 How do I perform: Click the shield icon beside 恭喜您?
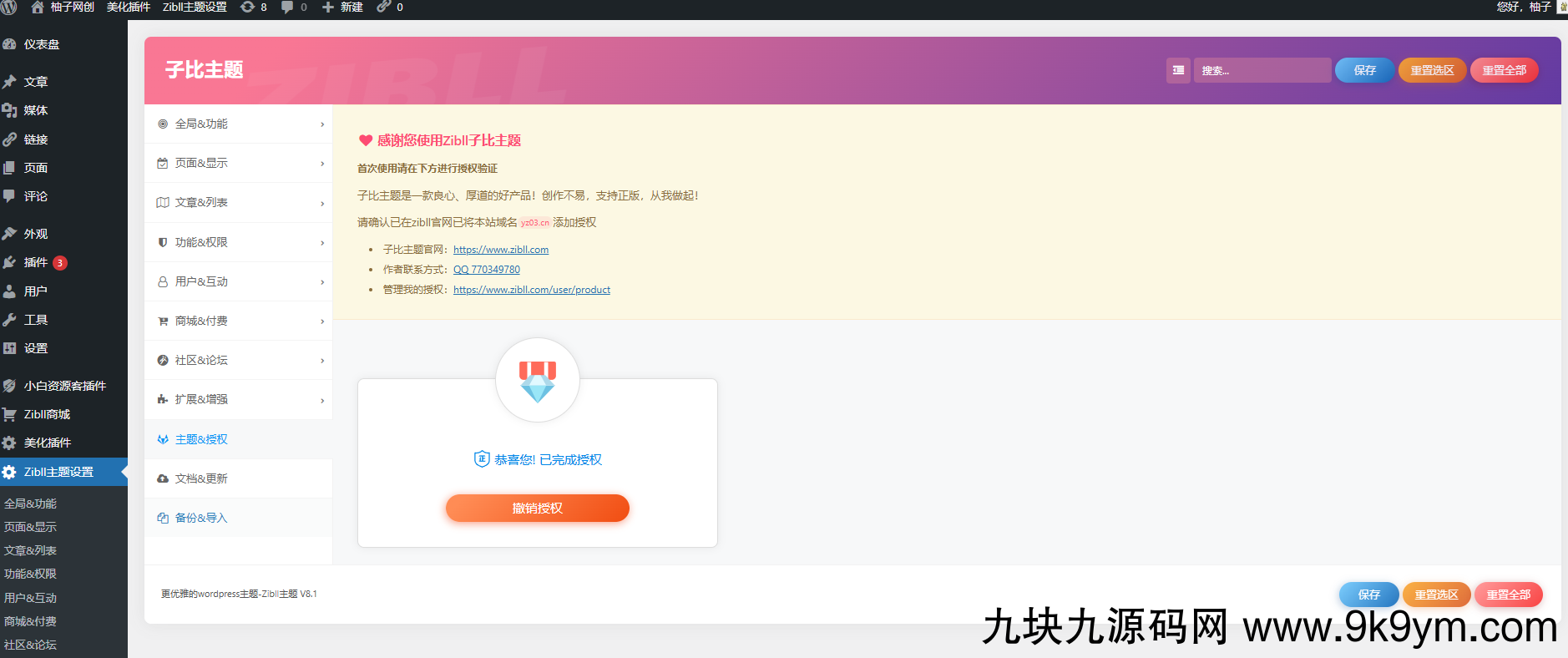[x=482, y=458]
